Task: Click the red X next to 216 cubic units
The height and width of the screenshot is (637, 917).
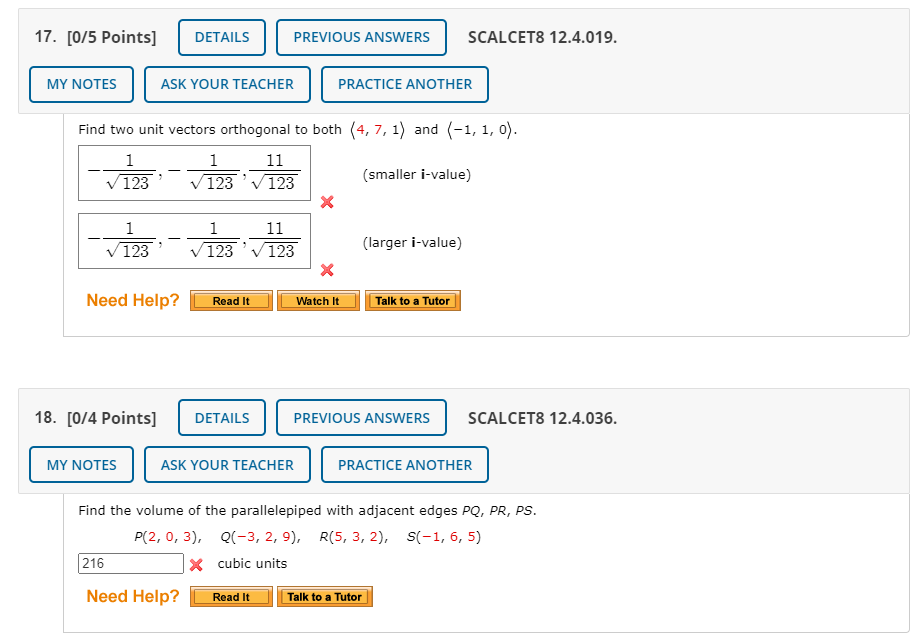Action: (x=199, y=563)
